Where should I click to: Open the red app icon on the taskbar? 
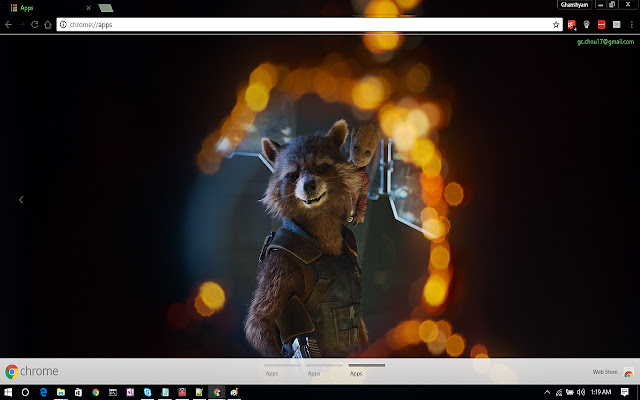pyautogui.click(x=182, y=392)
